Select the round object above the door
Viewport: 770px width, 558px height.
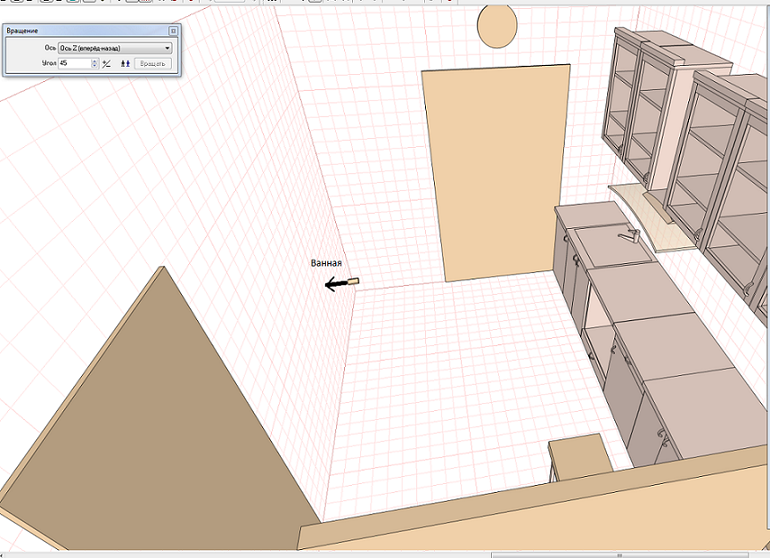click(497, 26)
